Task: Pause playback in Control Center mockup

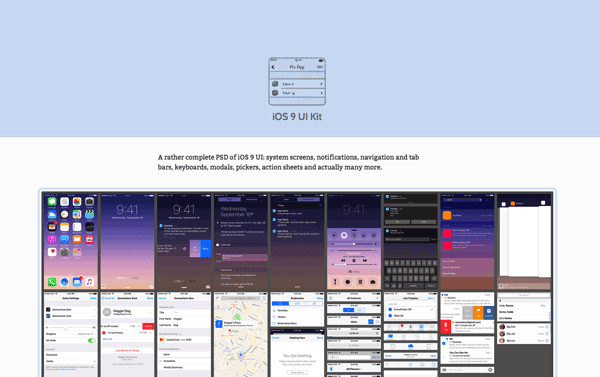Action: pos(354,261)
